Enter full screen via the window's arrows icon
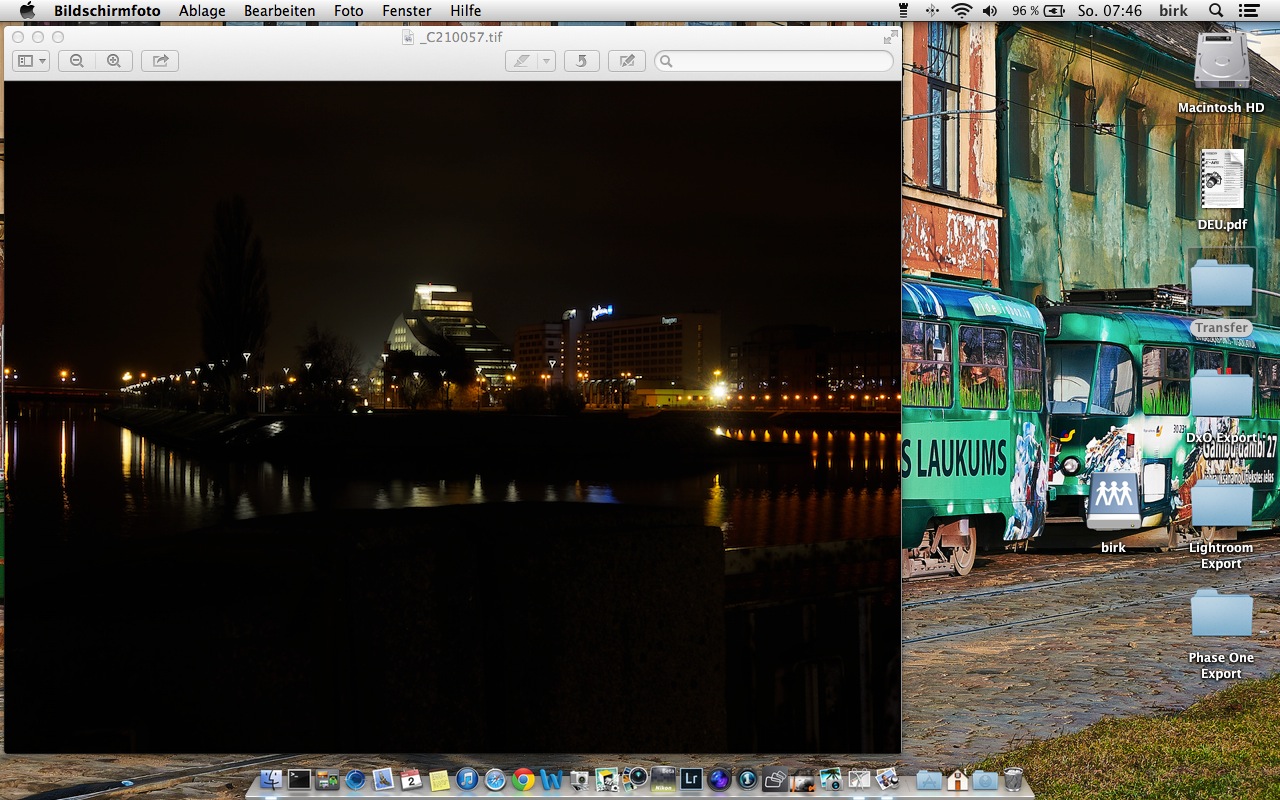 click(x=890, y=37)
